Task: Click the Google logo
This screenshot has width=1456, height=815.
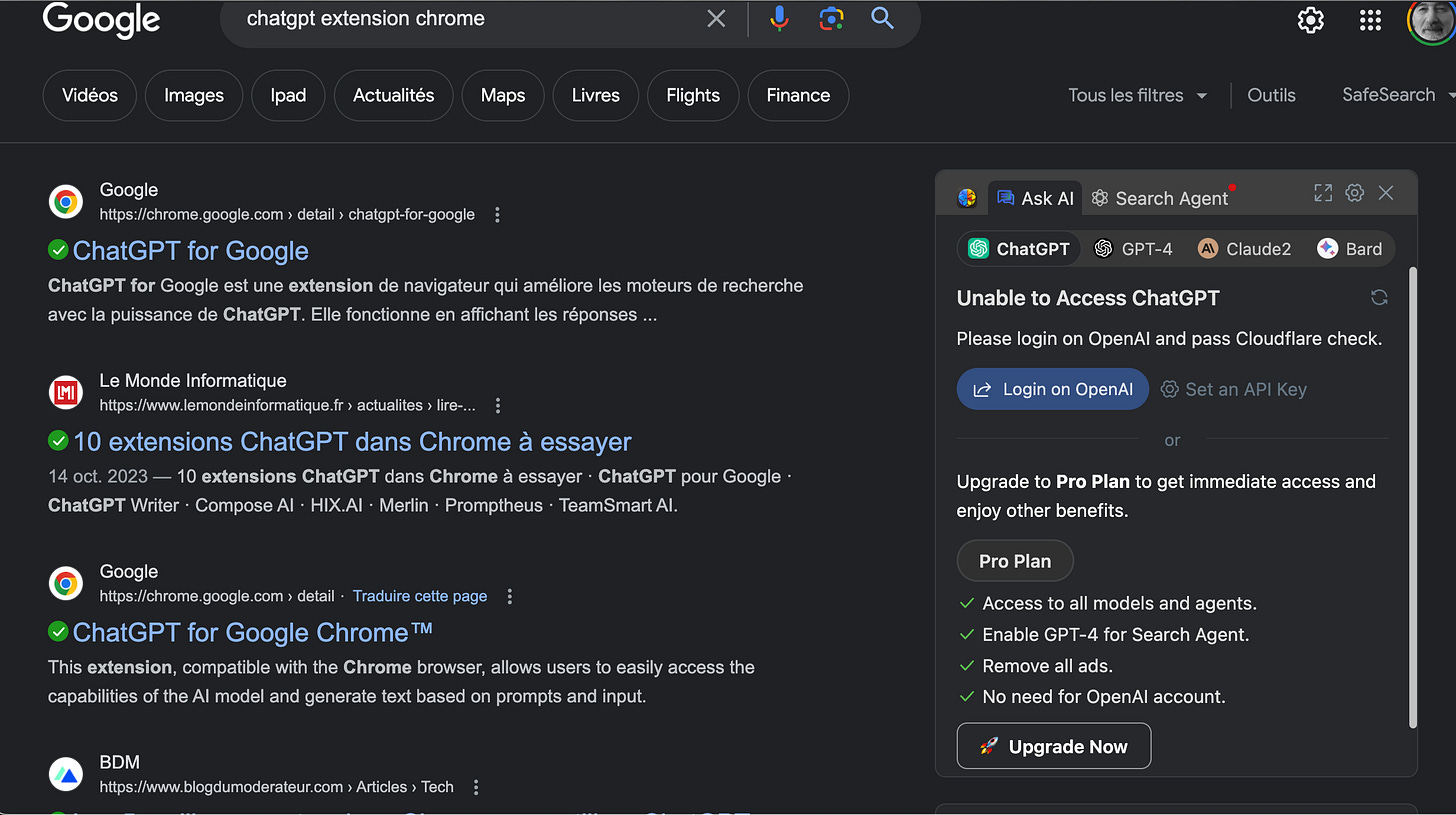Action: click(102, 20)
